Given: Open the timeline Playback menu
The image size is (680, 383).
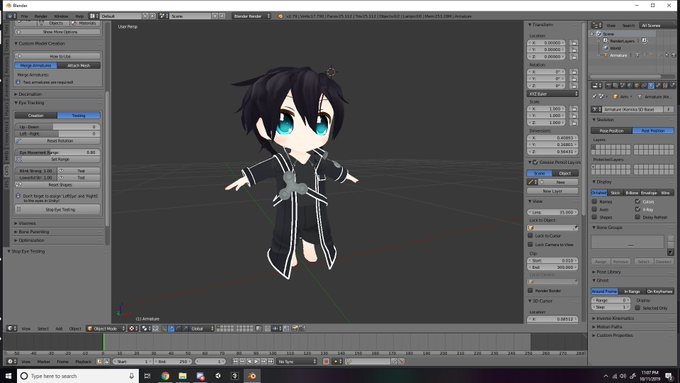Looking at the screenshot, I should point(83,362).
